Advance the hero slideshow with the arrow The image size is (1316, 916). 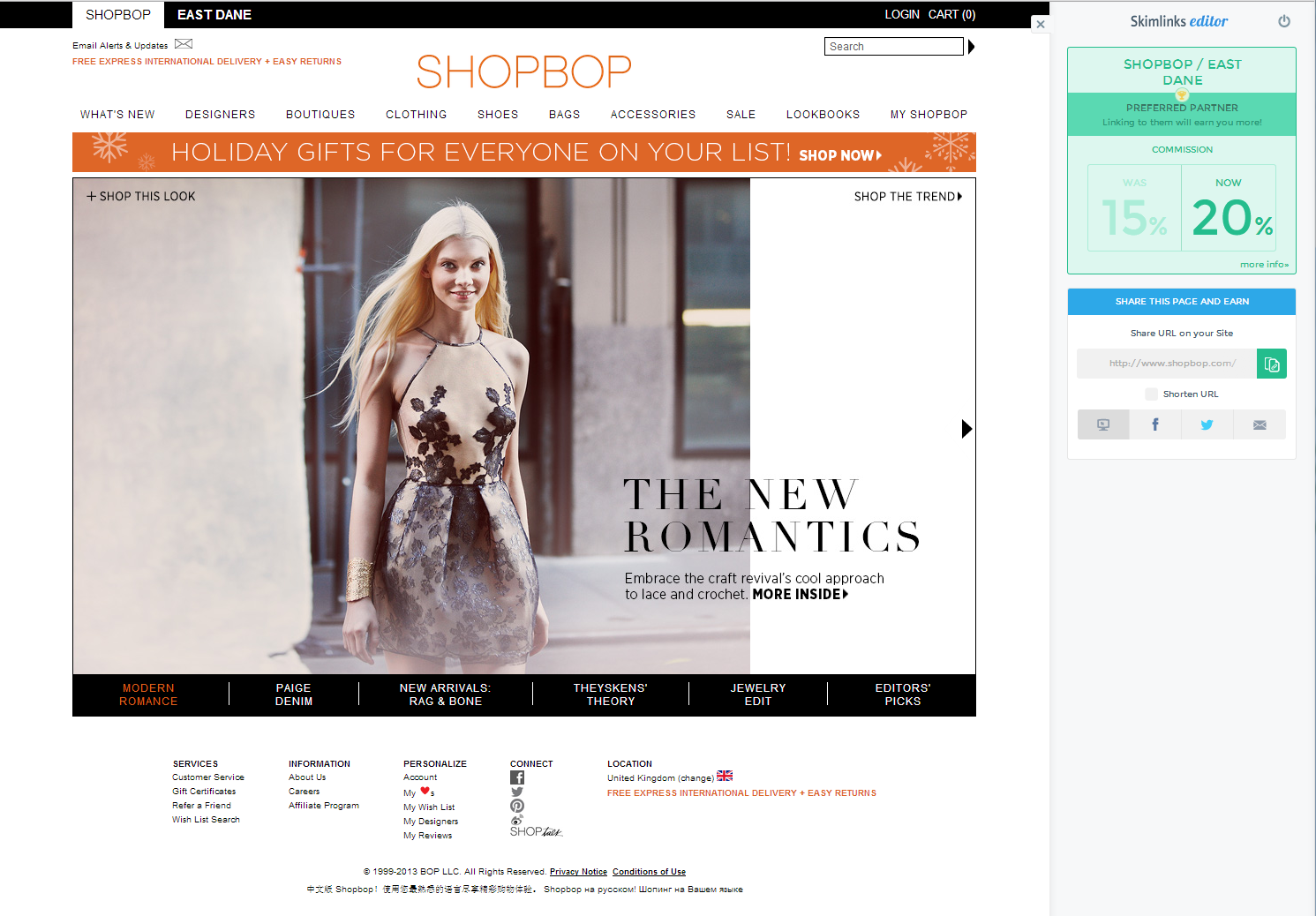[966, 429]
